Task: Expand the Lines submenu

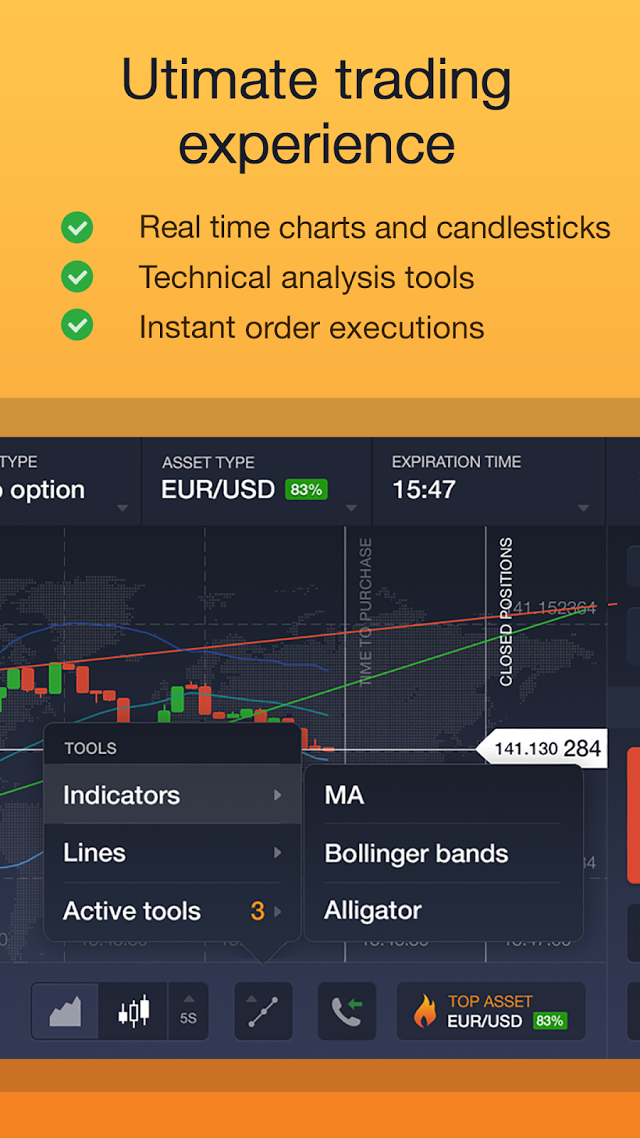Action: point(172,852)
